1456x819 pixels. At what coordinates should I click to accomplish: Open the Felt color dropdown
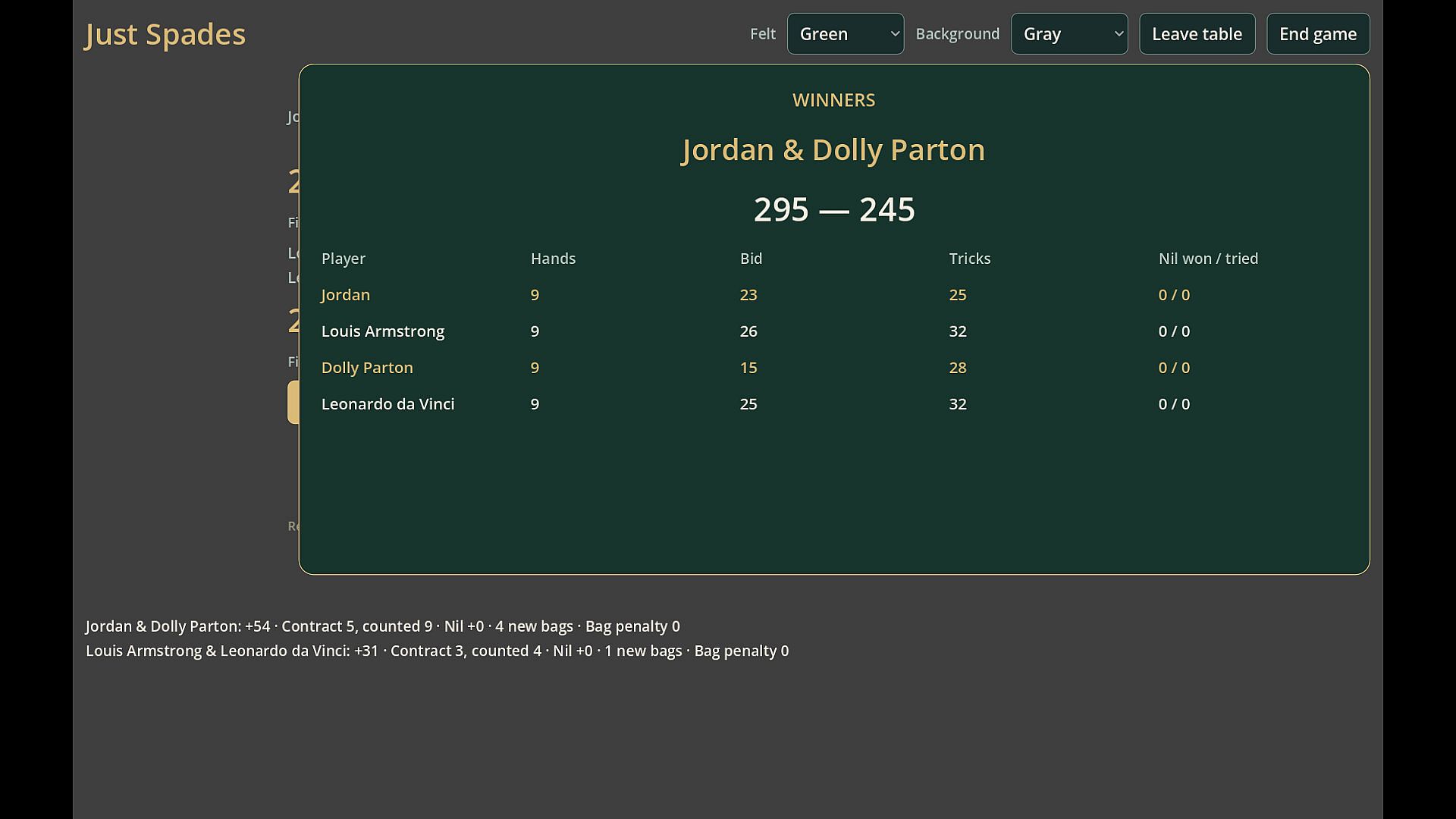tap(845, 34)
